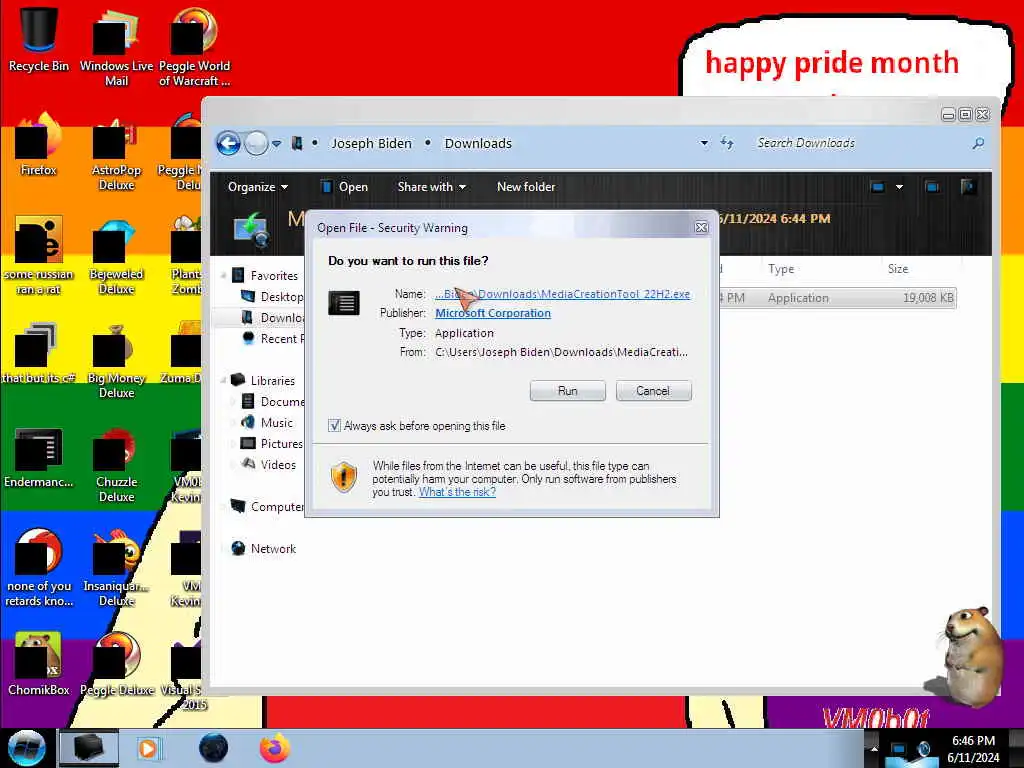Image resolution: width=1024 pixels, height=768 pixels.
Task: Click the help icon in Explorer toolbar
Action: click(x=968, y=187)
